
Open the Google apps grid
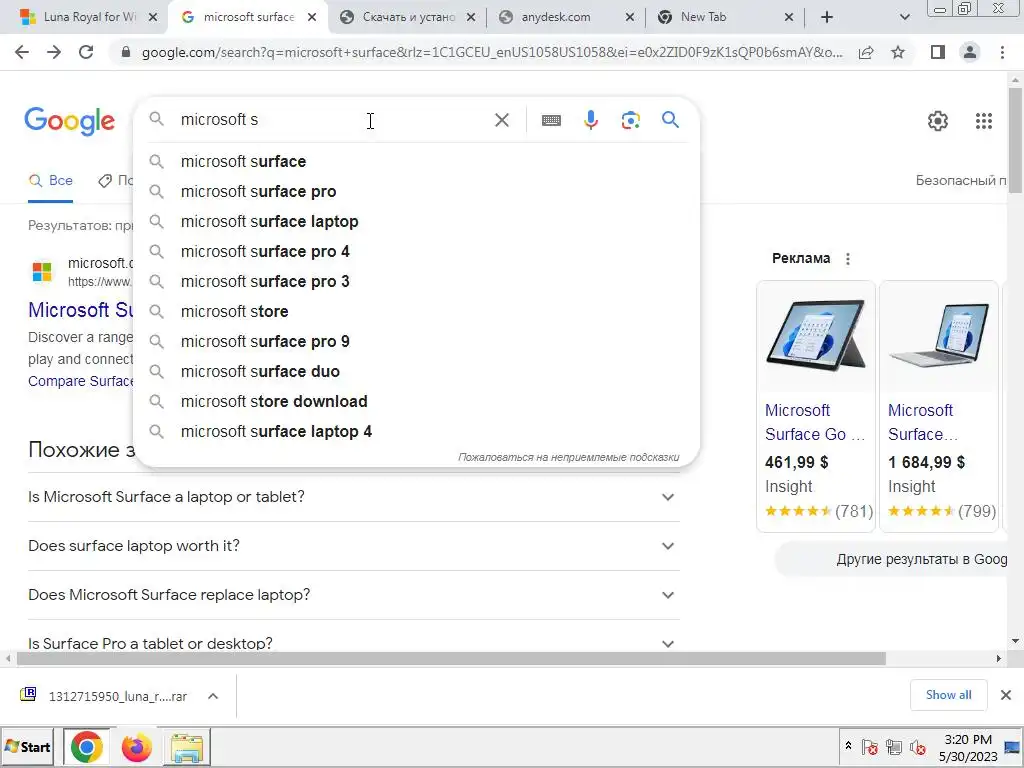pyautogui.click(x=984, y=121)
